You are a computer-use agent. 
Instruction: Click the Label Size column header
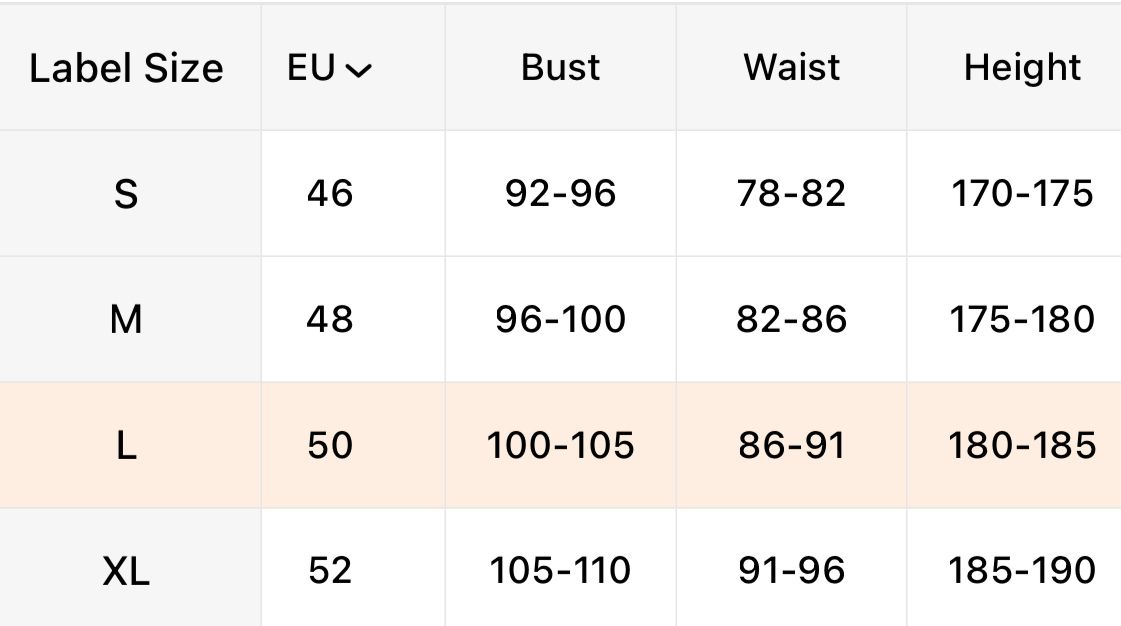[x=126, y=68]
